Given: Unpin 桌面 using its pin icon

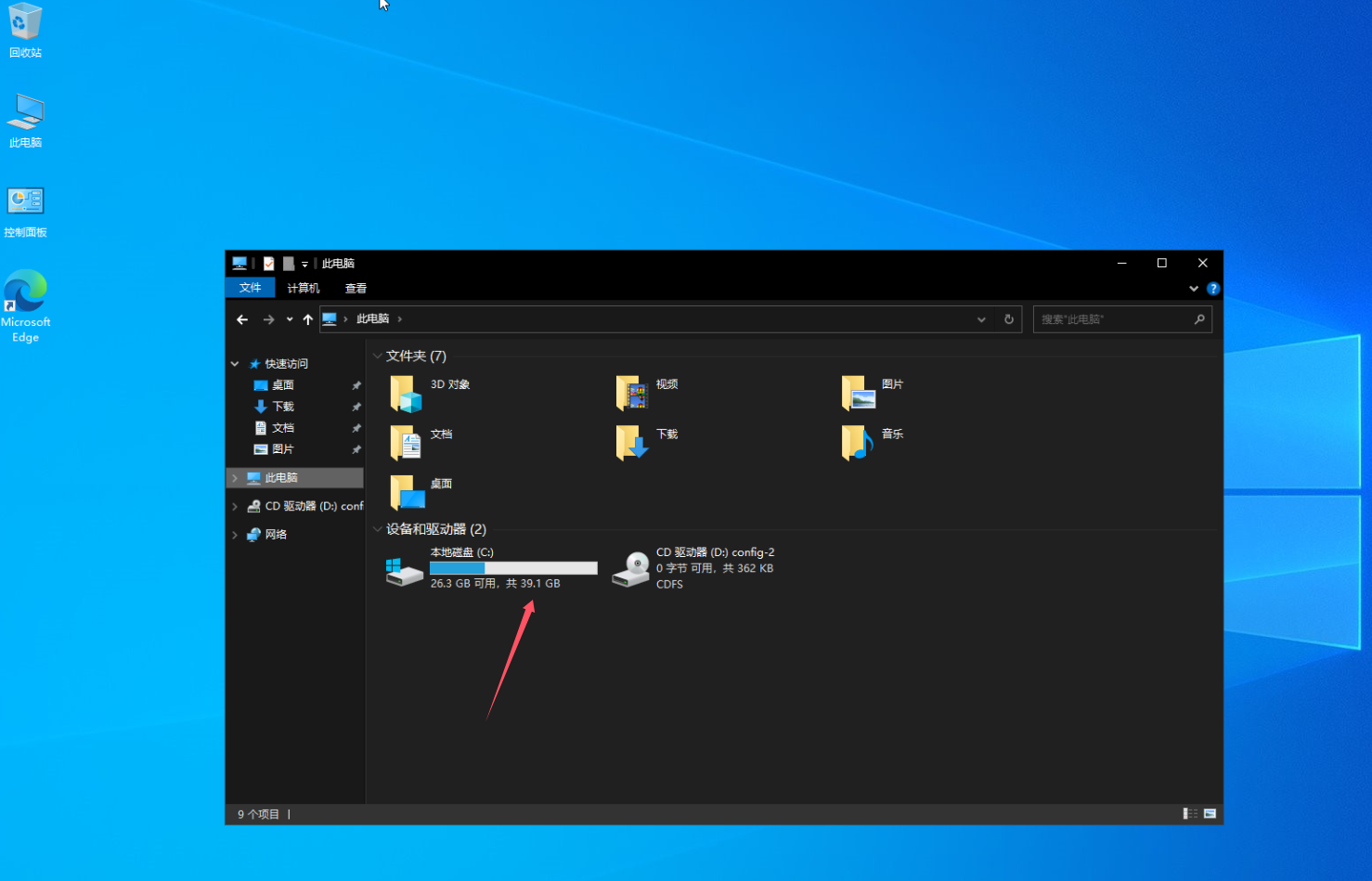Looking at the screenshot, I should (356, 385).
